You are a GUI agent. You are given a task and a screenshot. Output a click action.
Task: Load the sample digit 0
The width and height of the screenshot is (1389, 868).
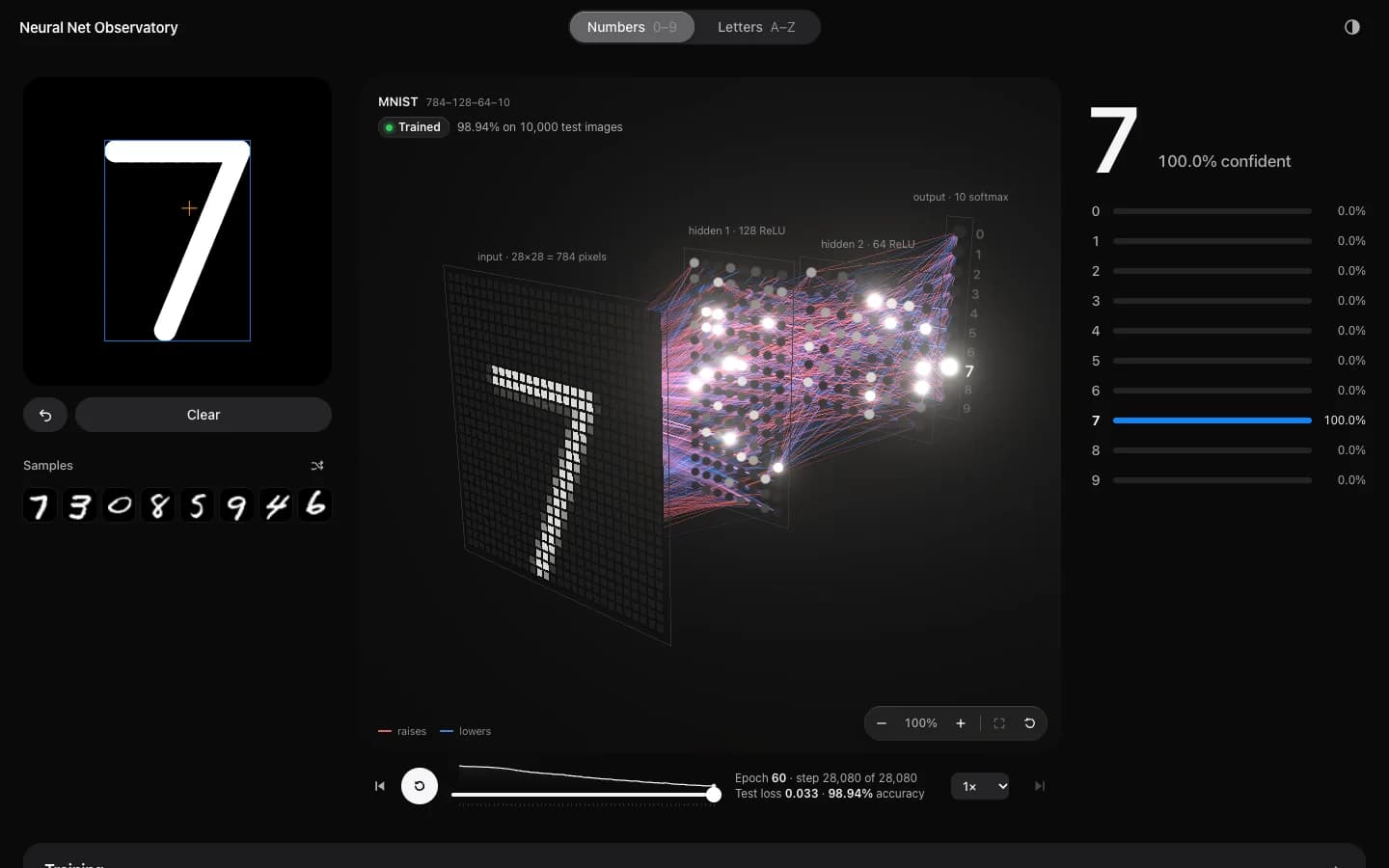119,505
